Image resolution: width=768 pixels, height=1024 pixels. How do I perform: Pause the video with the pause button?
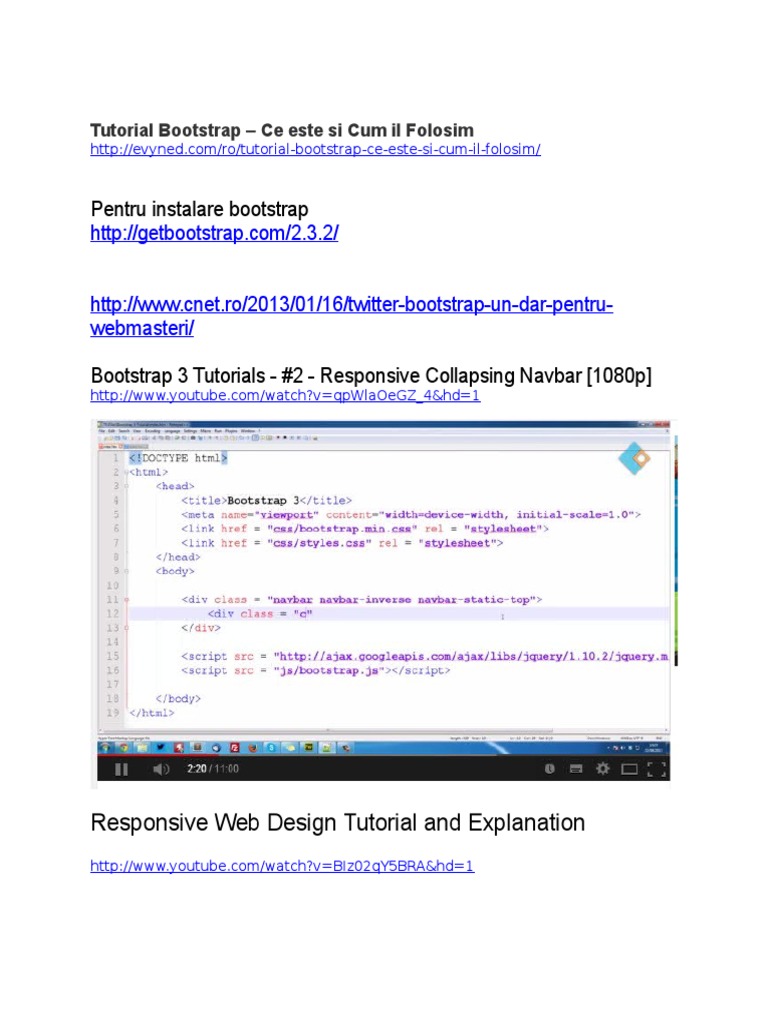121,769
